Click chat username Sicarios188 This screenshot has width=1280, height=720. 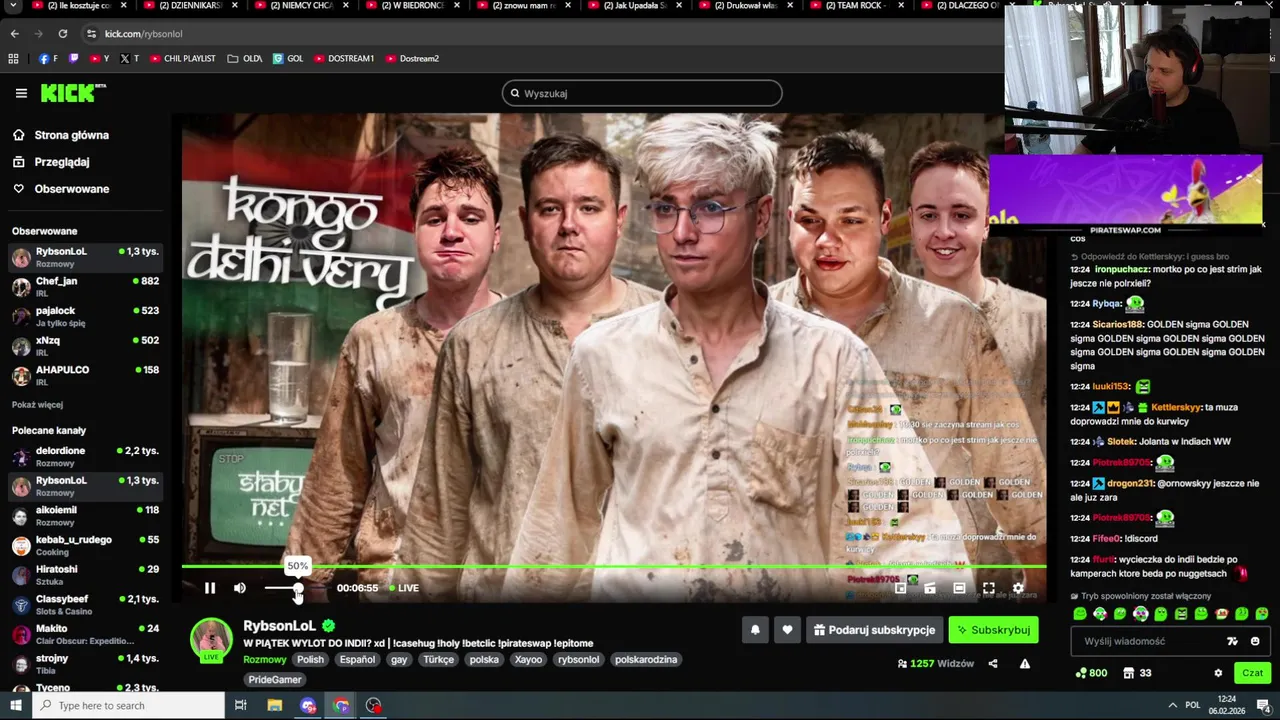coord(1117,325)
